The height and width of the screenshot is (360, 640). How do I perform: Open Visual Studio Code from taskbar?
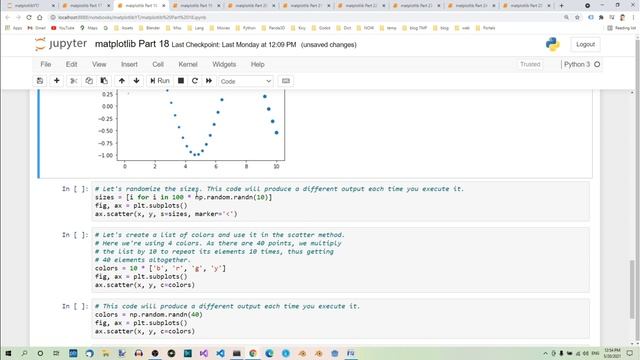220,353
